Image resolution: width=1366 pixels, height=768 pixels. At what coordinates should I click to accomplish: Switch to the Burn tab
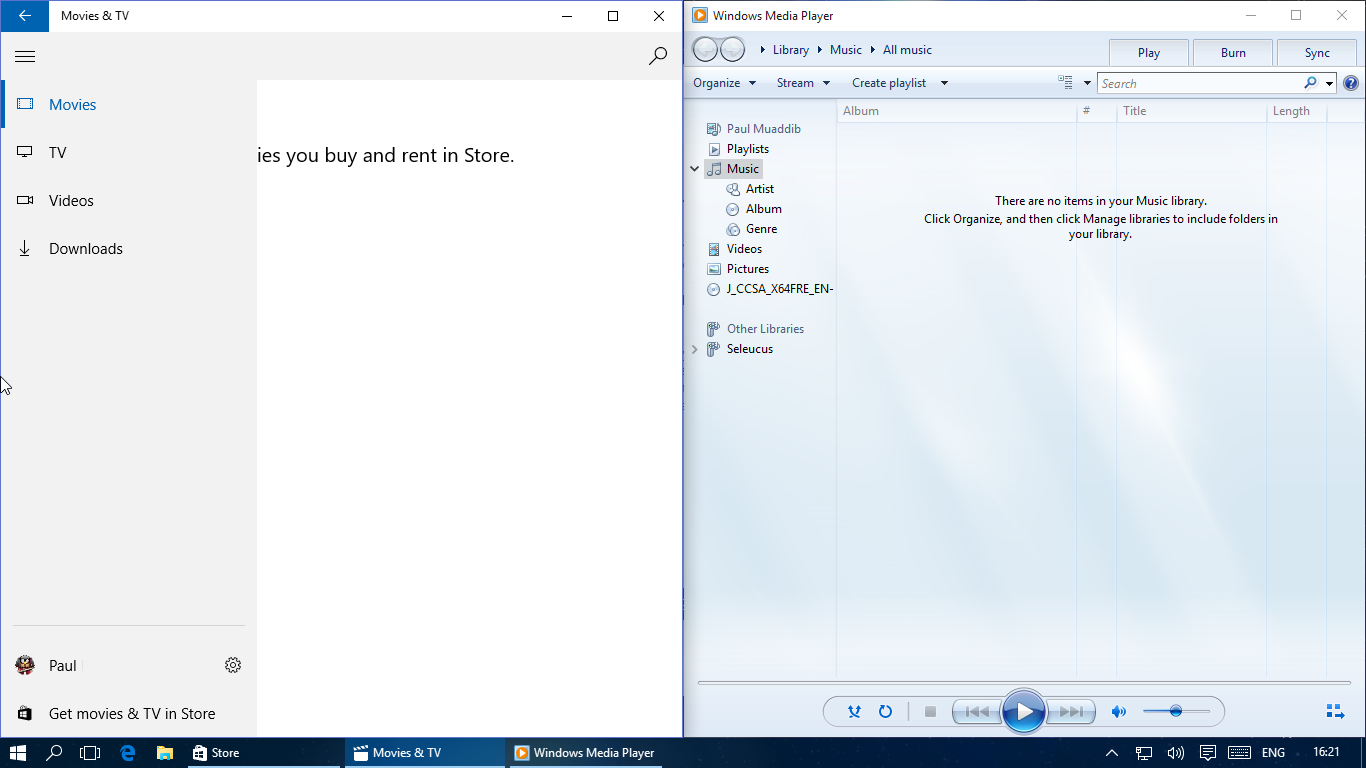[x=1233, y=53]
